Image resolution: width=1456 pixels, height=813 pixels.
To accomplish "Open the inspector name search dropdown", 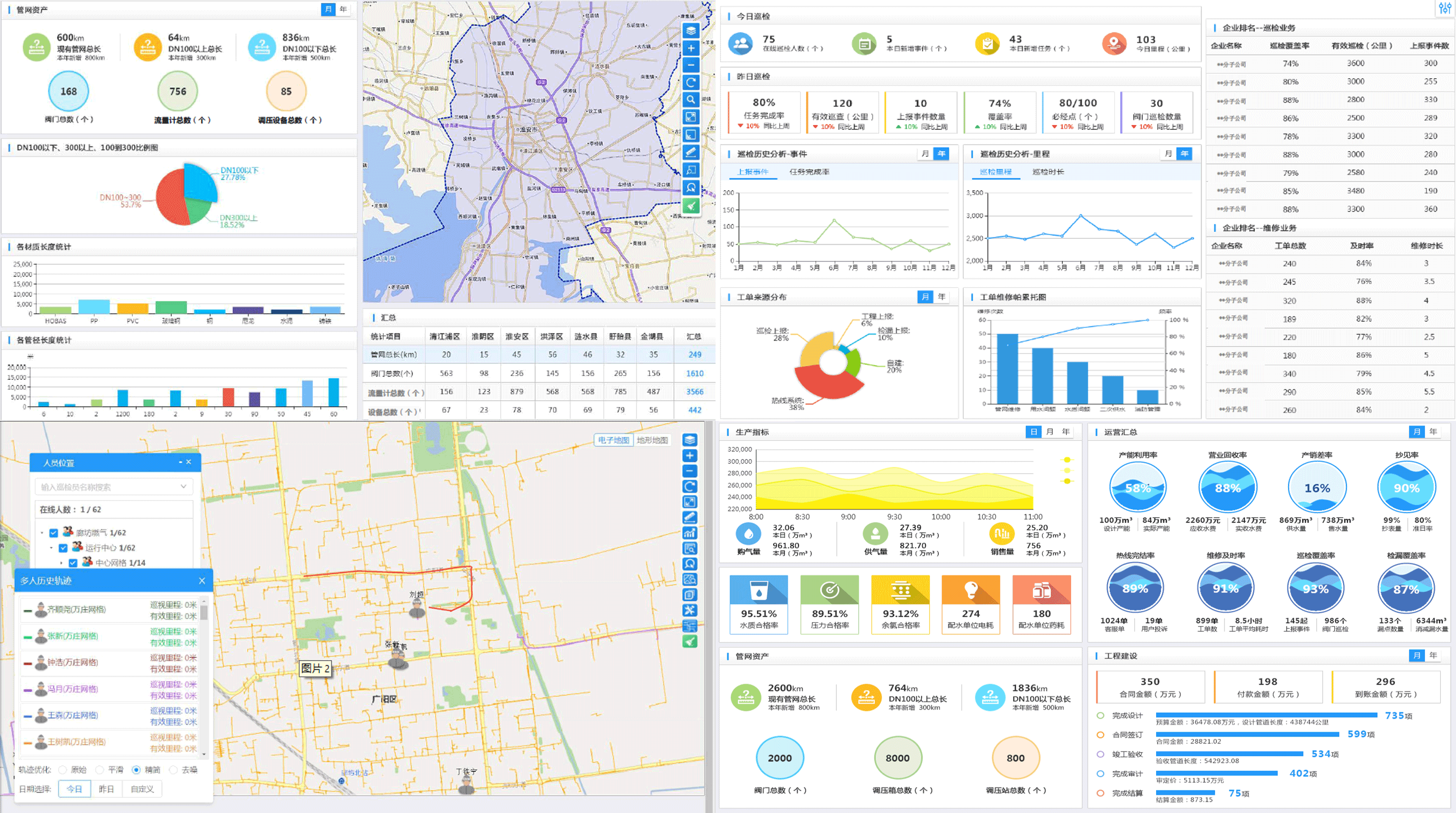I will pos(183,486).
